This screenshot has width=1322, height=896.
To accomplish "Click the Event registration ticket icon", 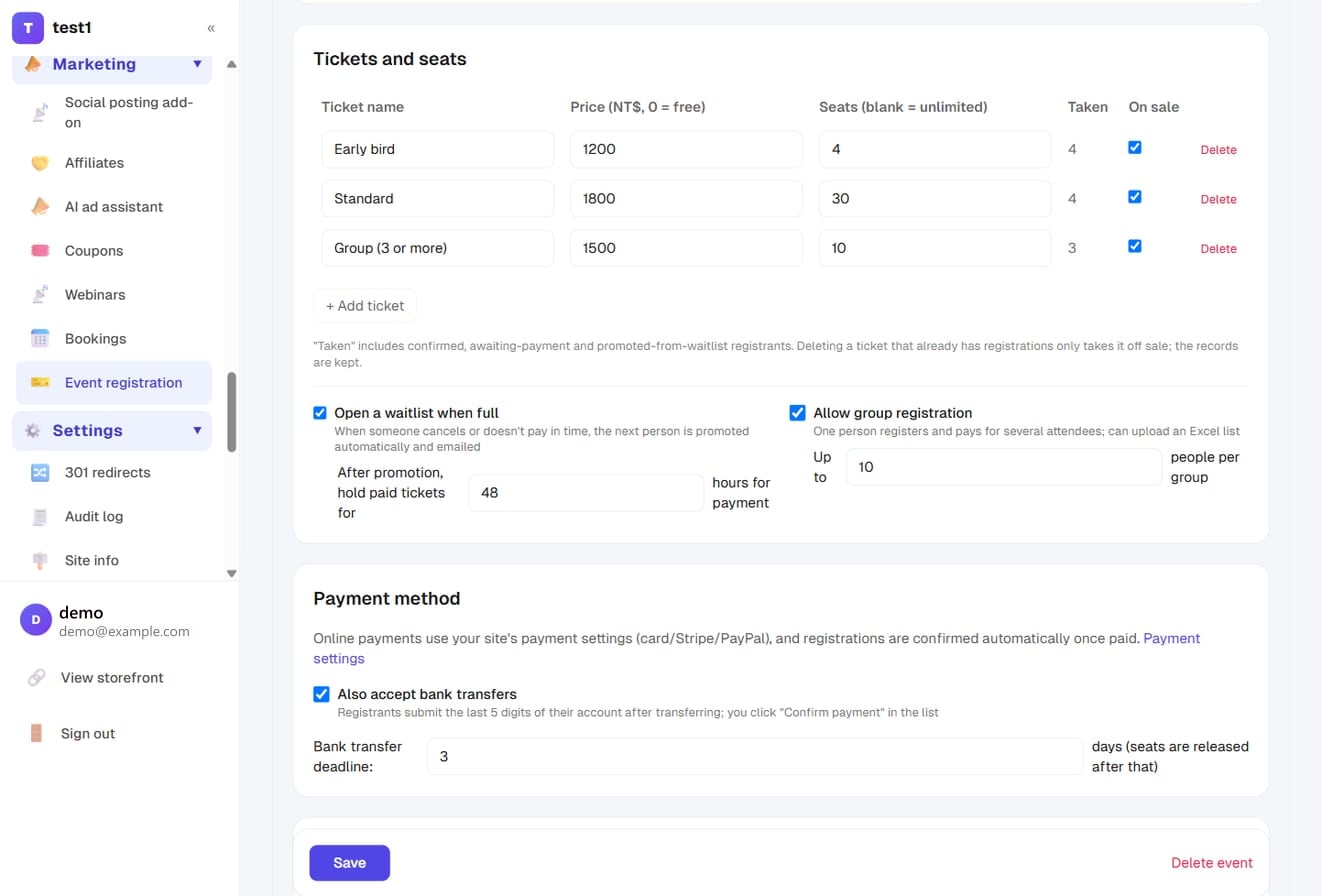I will click(x=40, y=383).
